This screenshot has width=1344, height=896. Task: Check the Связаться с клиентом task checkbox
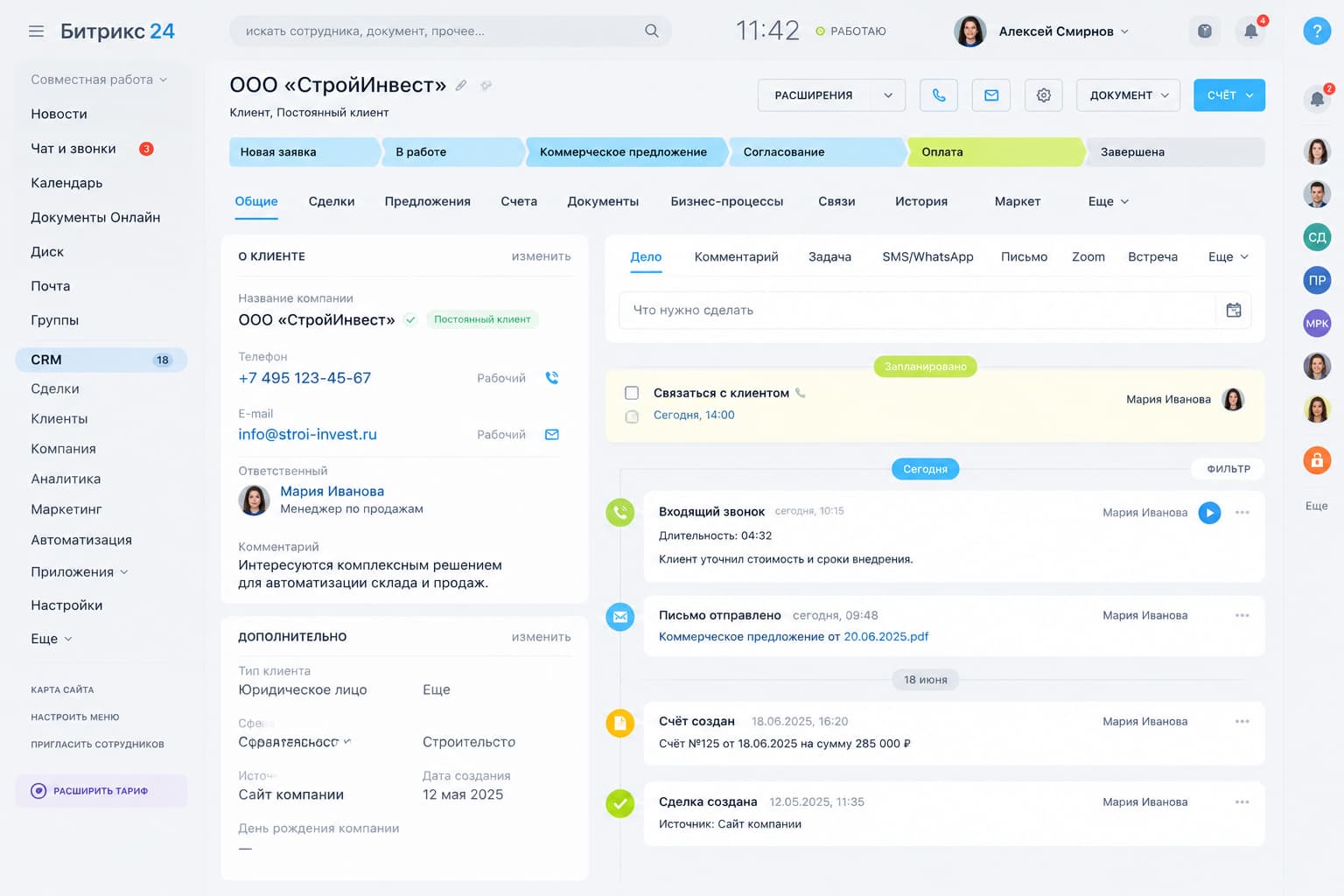(x=632, y=394)
